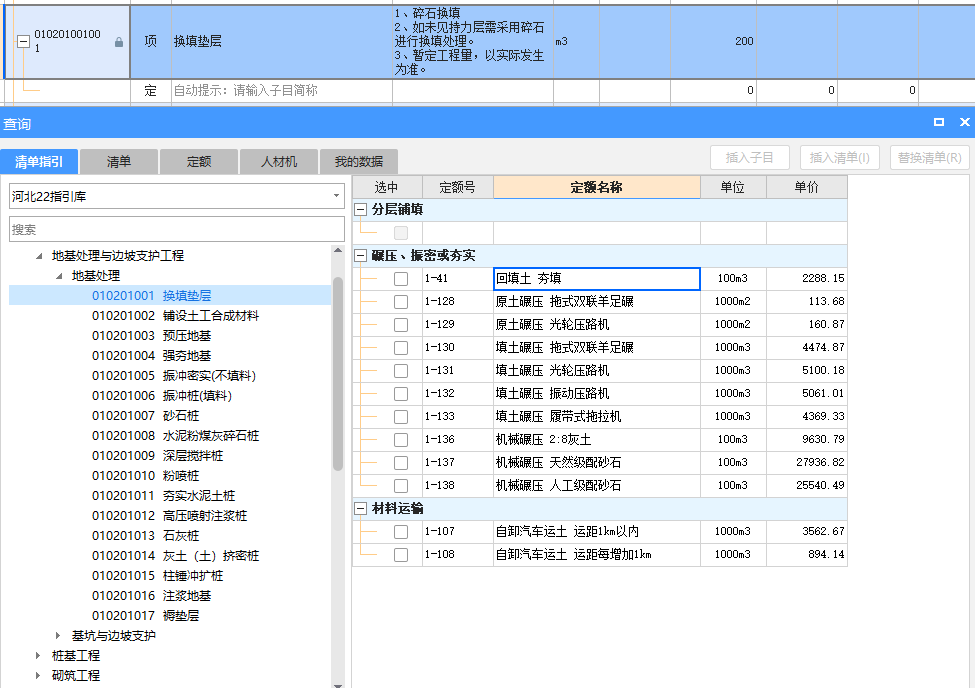The width and height of the screenshot is (975, 688).
Task: Open the 人材机 tab
Action: 279,162
